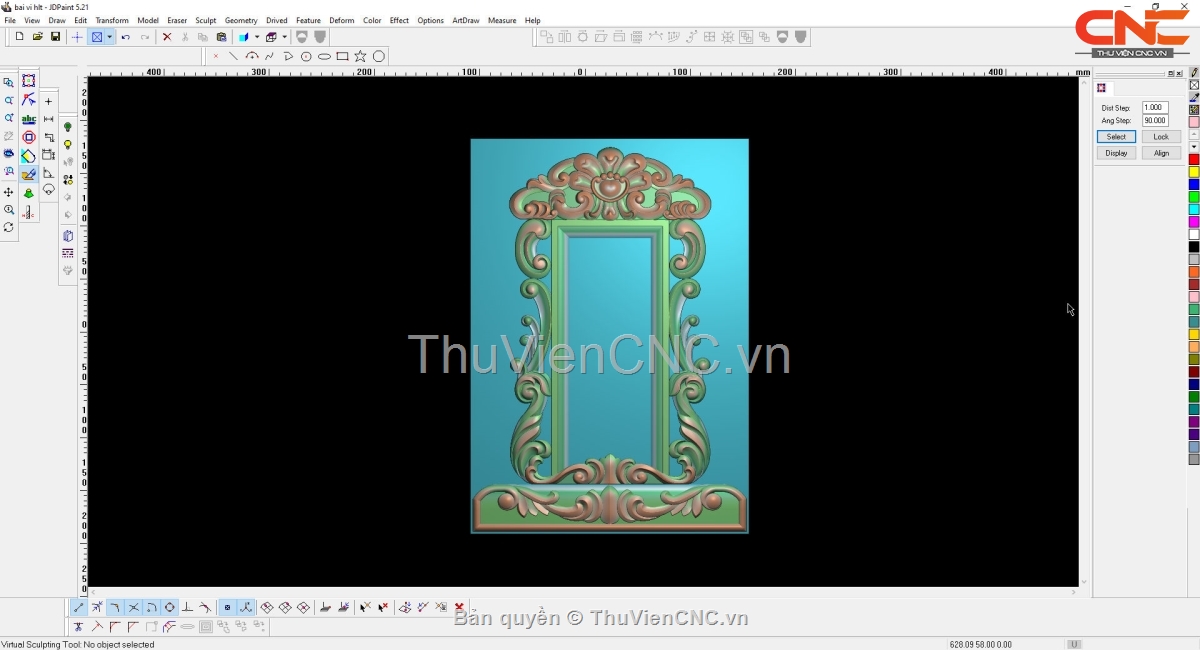Select the line drawing tool
The height and width of the screenshot is (650, 1200).
point(233,56)
